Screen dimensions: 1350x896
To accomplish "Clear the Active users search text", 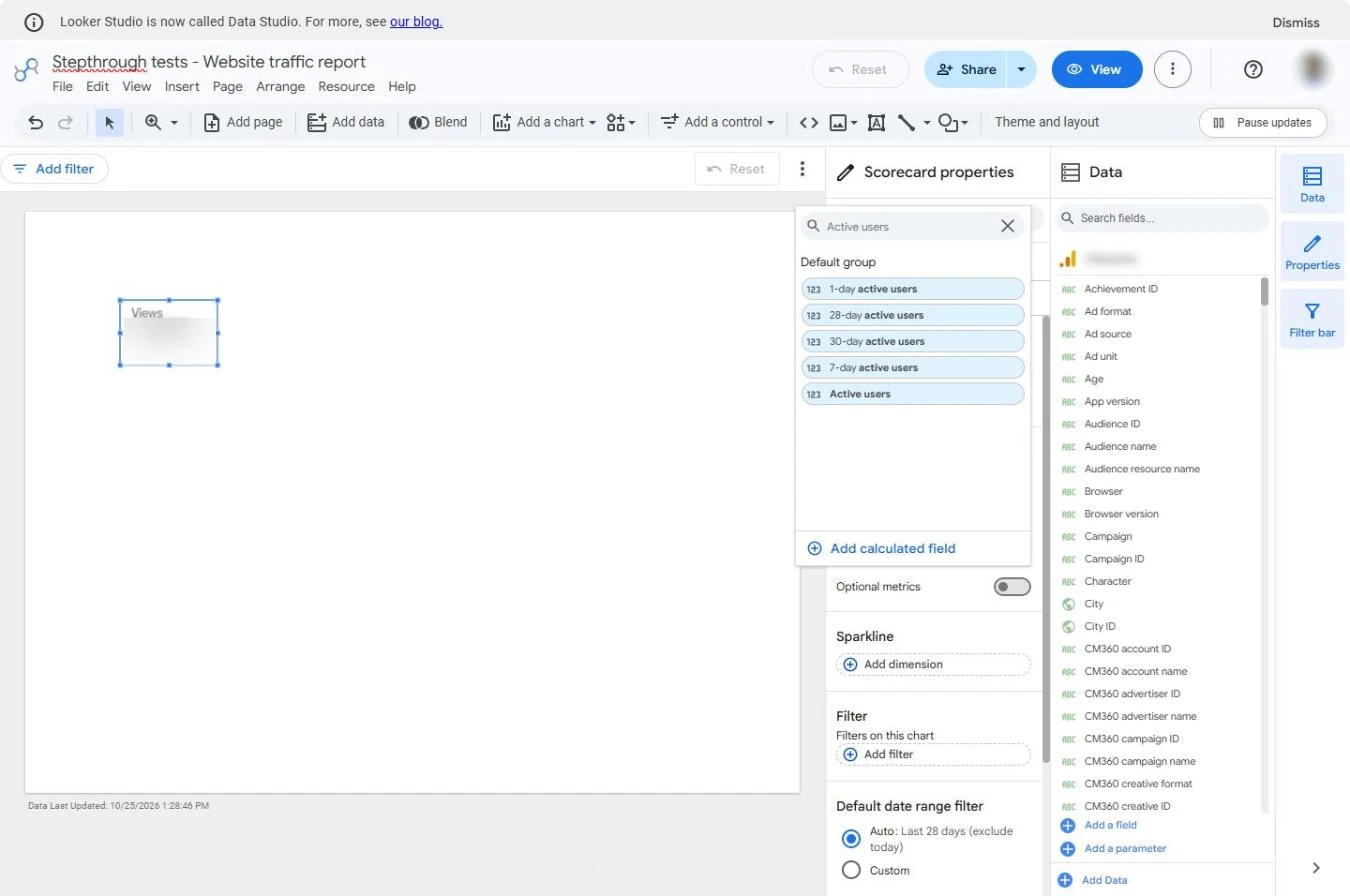I will tap(1007, 226).
